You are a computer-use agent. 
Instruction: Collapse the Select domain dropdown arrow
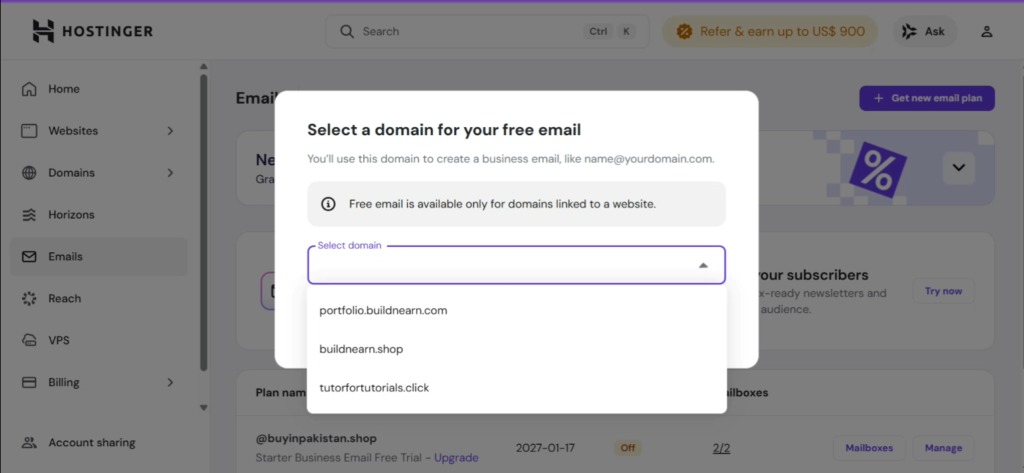pyautogui.click(x=703, y=266)
